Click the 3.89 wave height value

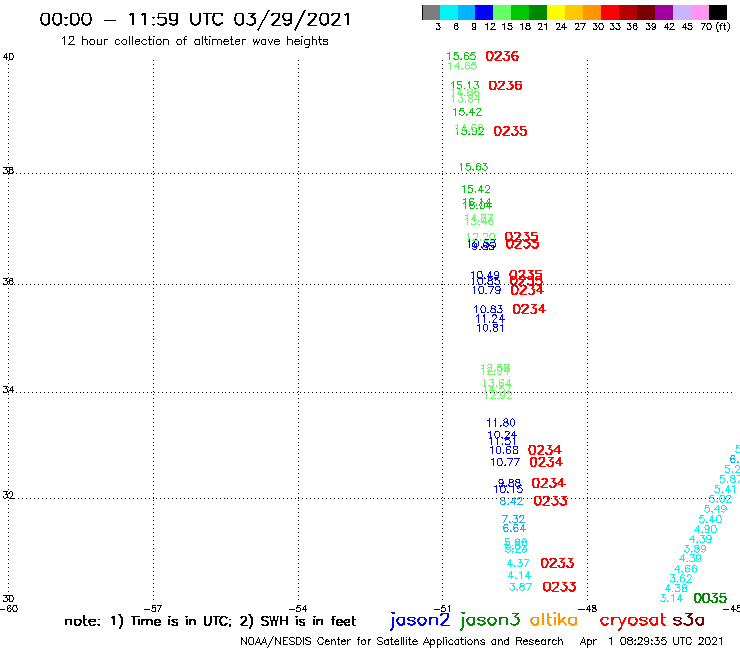point(695,549)
